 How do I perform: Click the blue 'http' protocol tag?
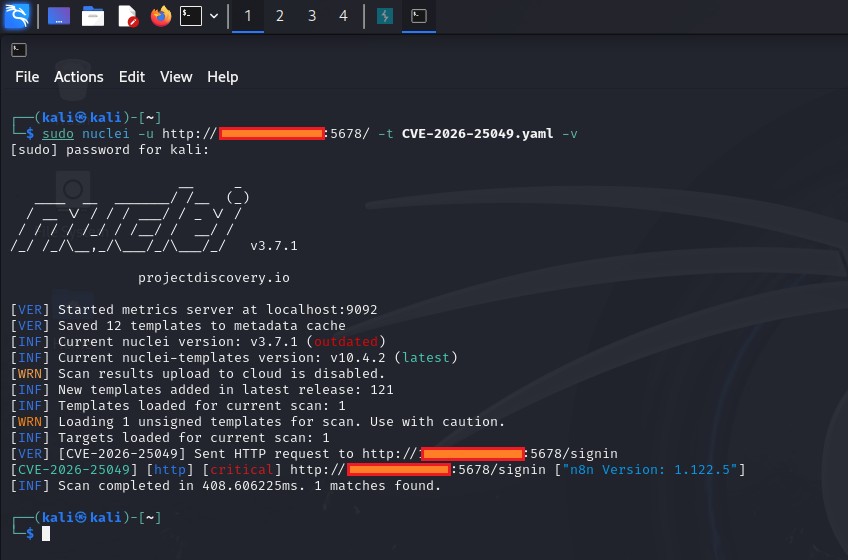(170, 470)
